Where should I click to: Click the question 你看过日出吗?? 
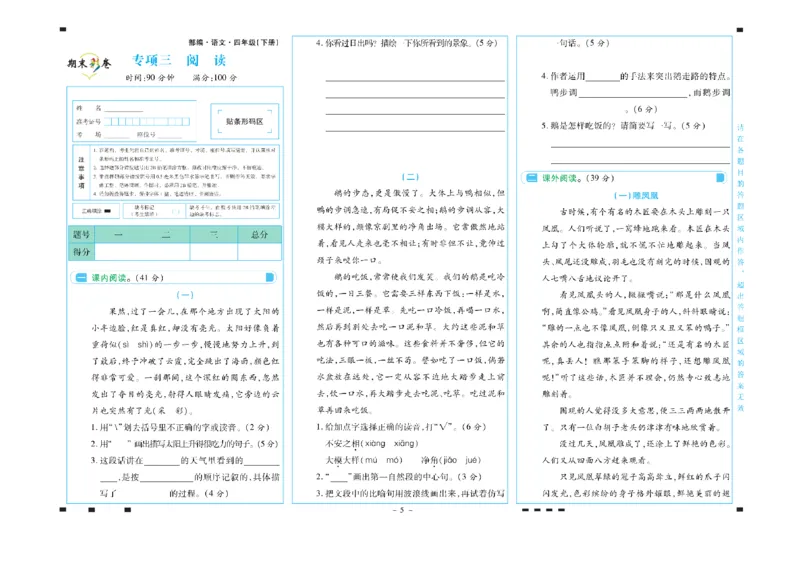click(x=407, y=43)
